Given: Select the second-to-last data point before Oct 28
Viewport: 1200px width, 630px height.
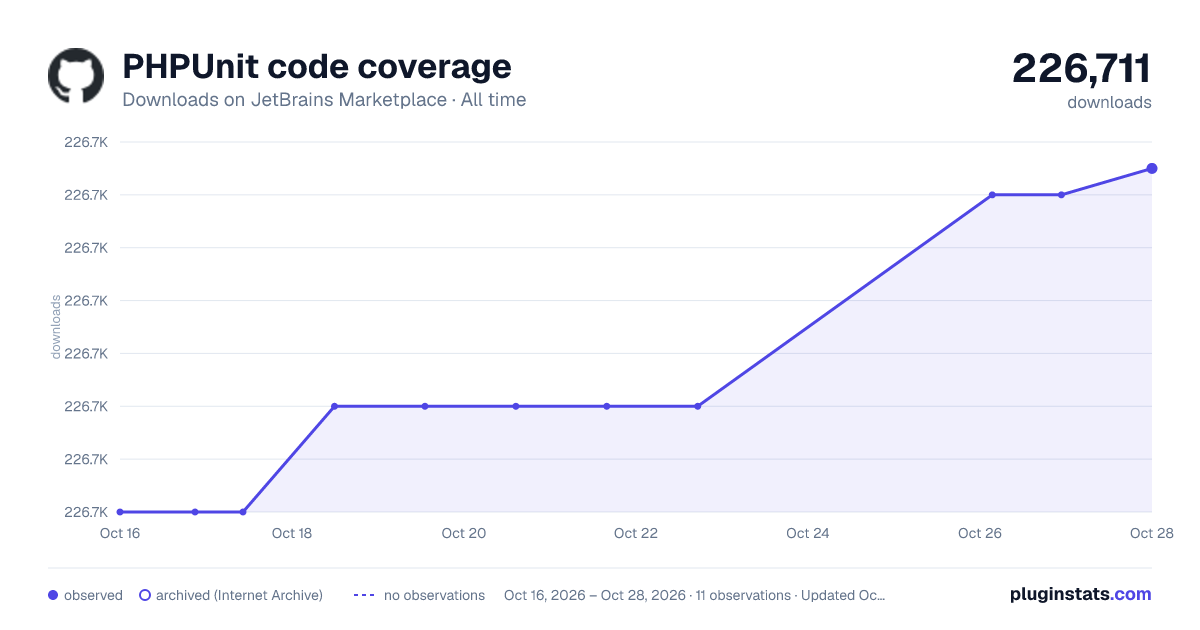Looking at the screenshot, I should 1061,195.
